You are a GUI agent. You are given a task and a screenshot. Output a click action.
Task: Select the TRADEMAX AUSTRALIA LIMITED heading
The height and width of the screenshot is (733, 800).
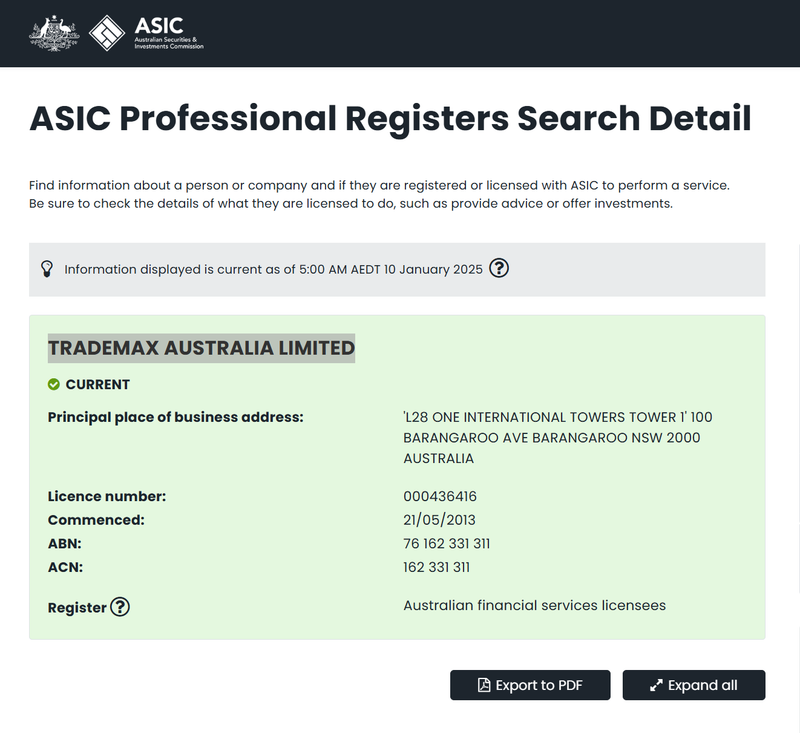[x=201, y=348]
